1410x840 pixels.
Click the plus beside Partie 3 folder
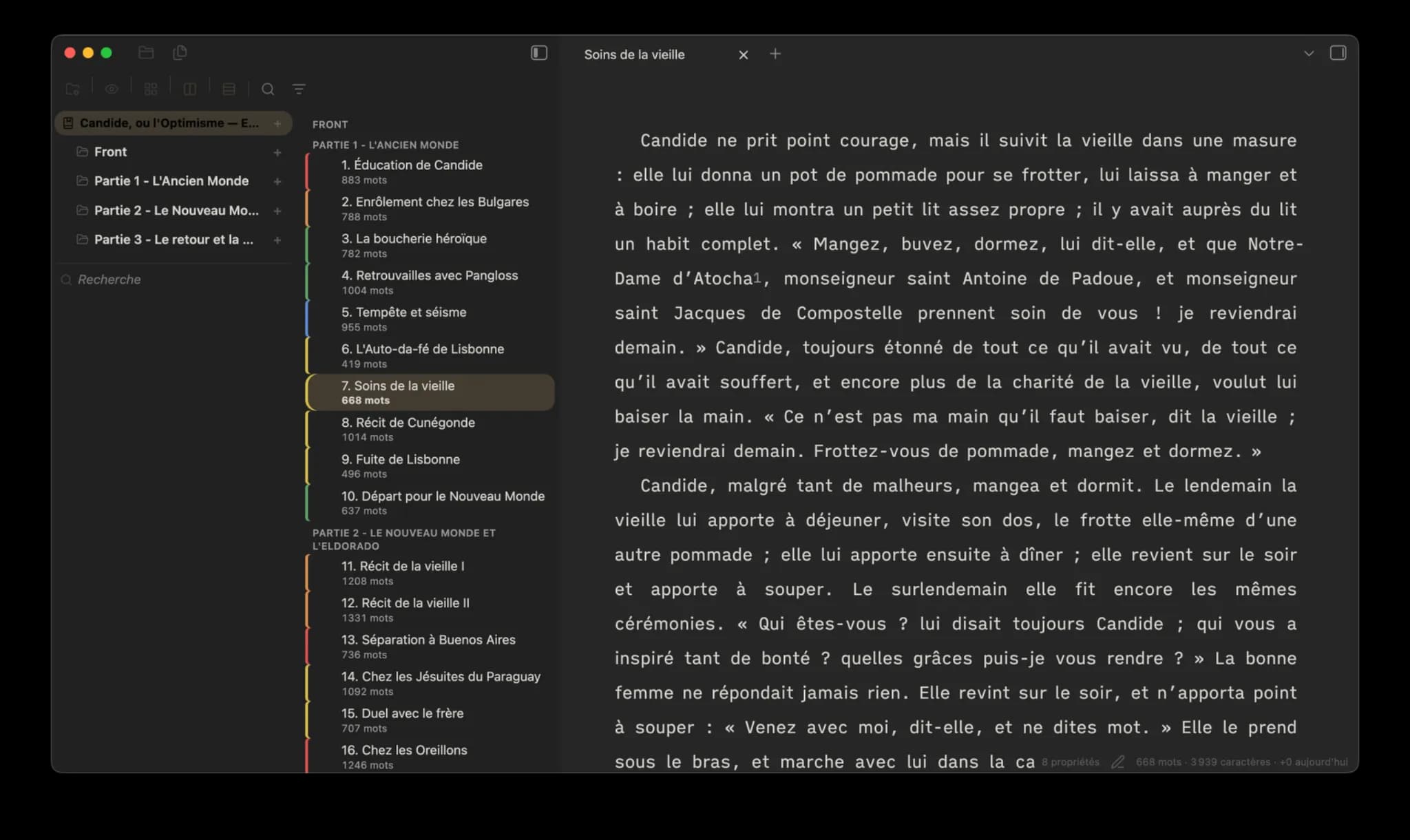click(x=277, y=240)
